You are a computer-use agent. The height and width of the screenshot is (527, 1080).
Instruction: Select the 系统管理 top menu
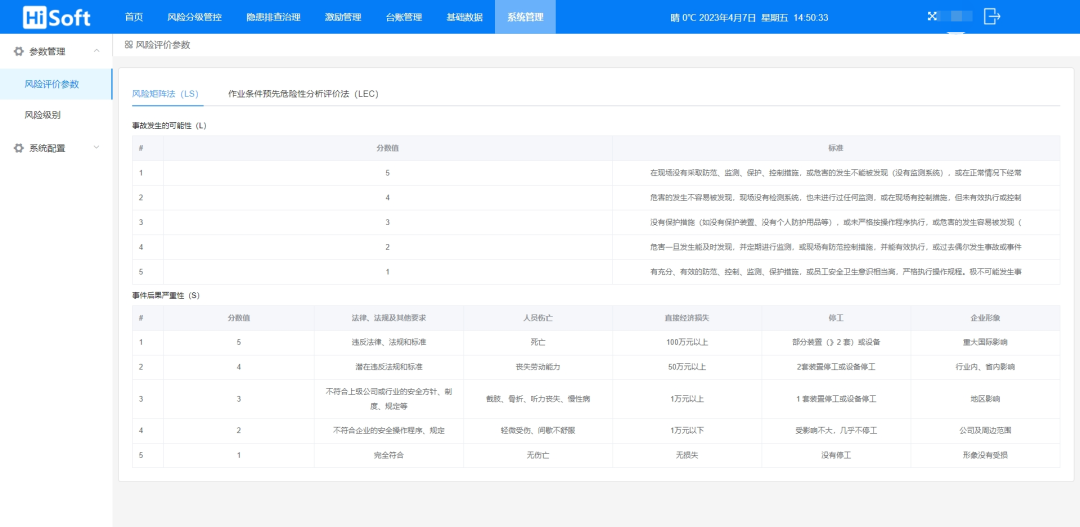(525, 17)
